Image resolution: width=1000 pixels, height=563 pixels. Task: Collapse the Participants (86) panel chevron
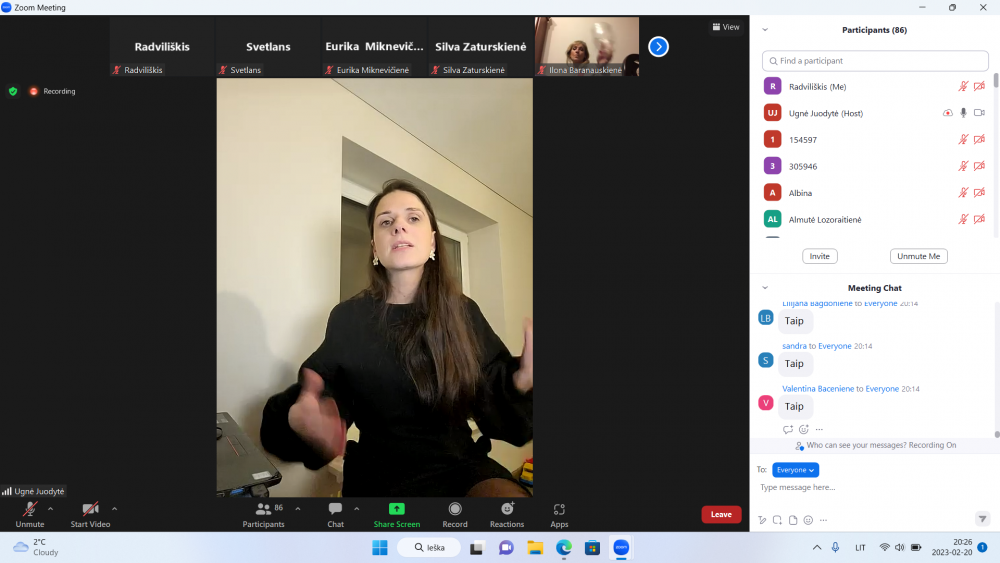765,30
